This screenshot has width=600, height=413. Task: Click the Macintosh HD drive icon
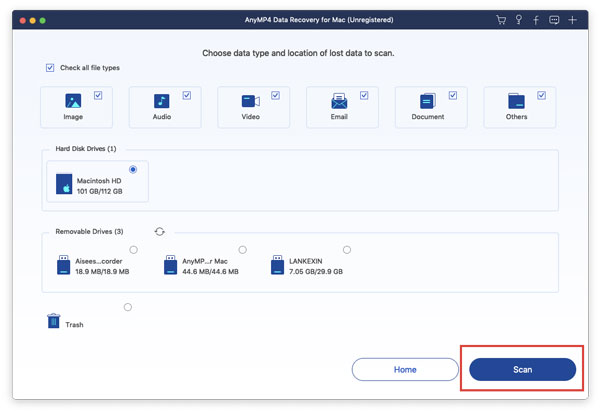tap(64, 184)
